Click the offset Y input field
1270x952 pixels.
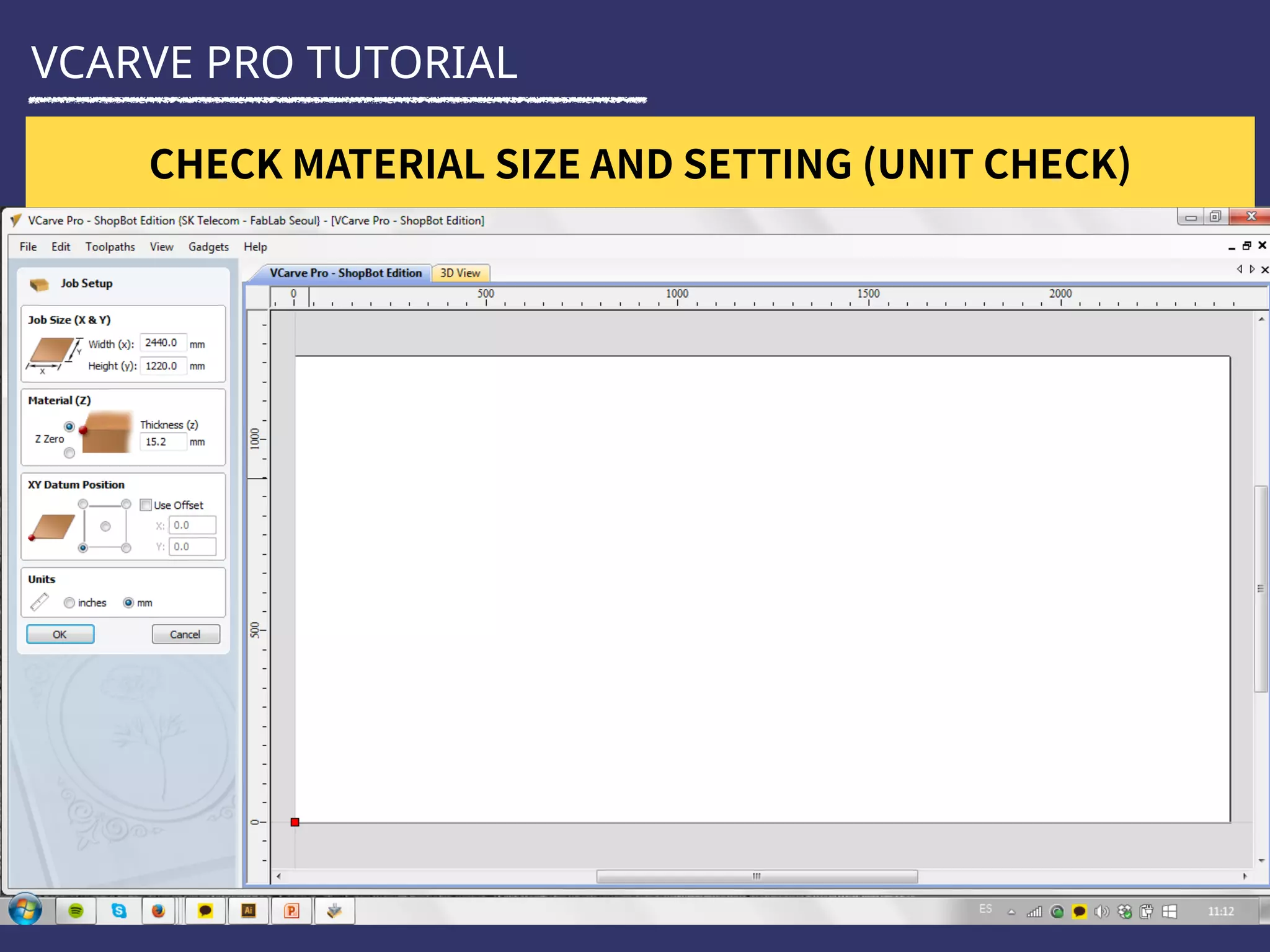click(x=192, y=547)
